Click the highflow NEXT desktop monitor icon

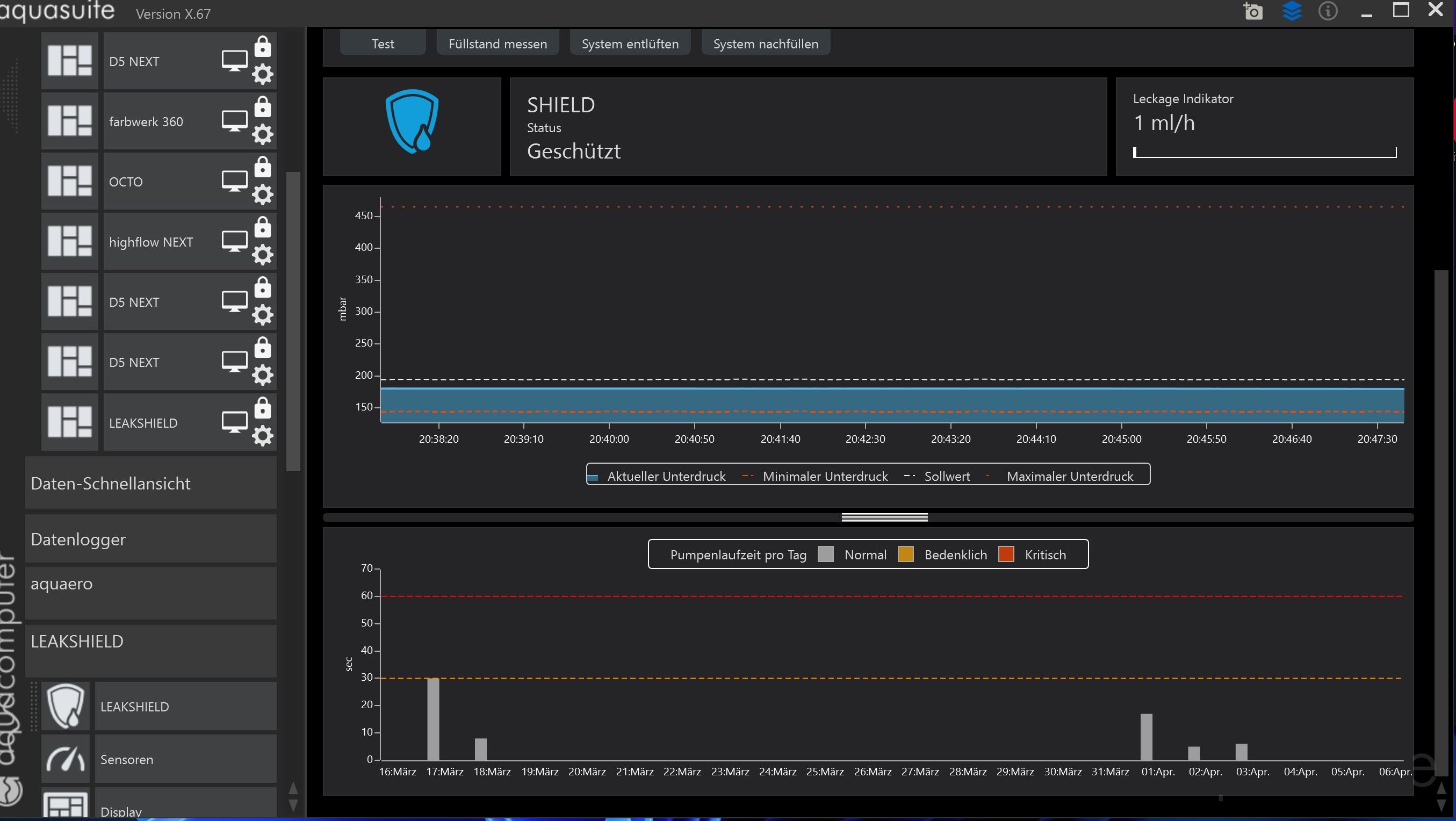[235, 241]
